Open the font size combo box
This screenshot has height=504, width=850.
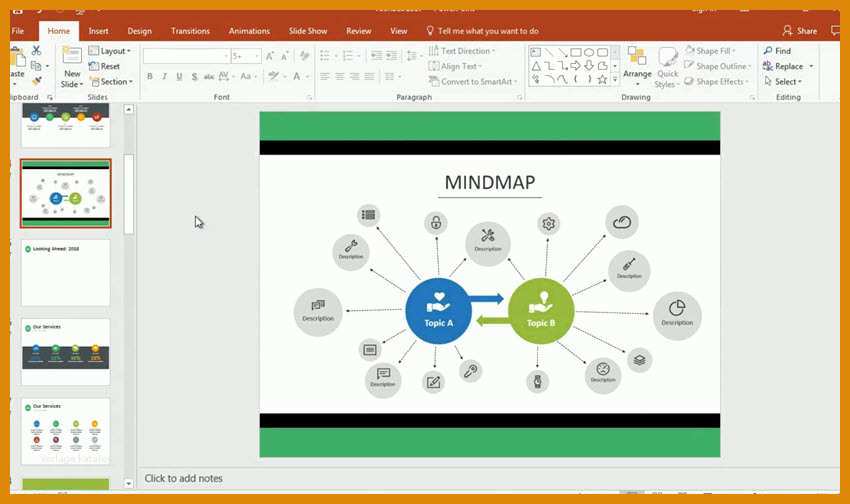click(x=246, y=56)
